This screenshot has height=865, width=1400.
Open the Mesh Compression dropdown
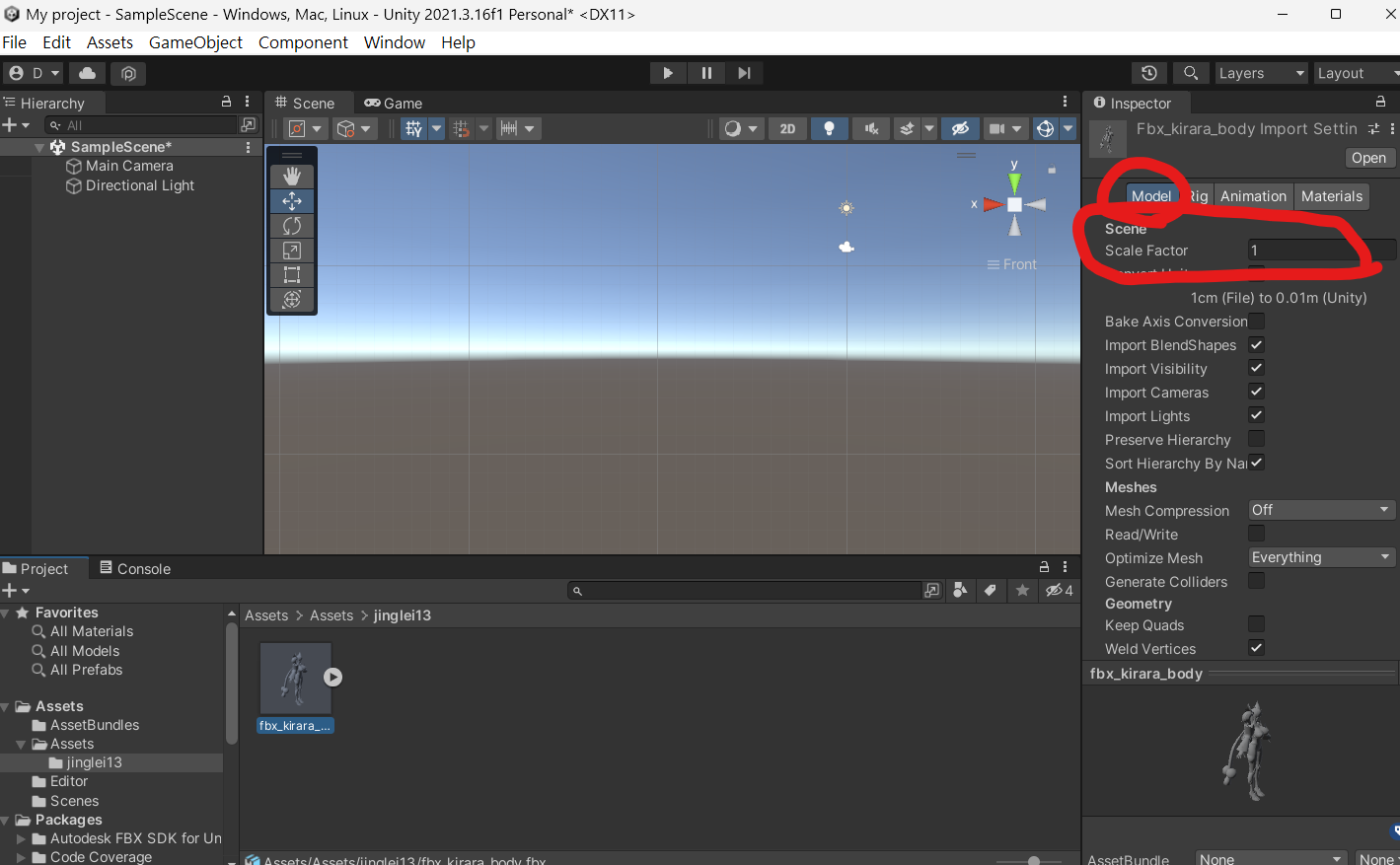click(1321, 510)
